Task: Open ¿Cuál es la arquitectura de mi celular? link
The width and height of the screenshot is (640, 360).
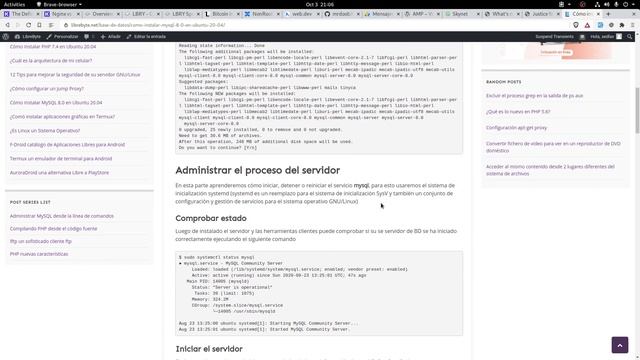Action: [x=51, y=60]
